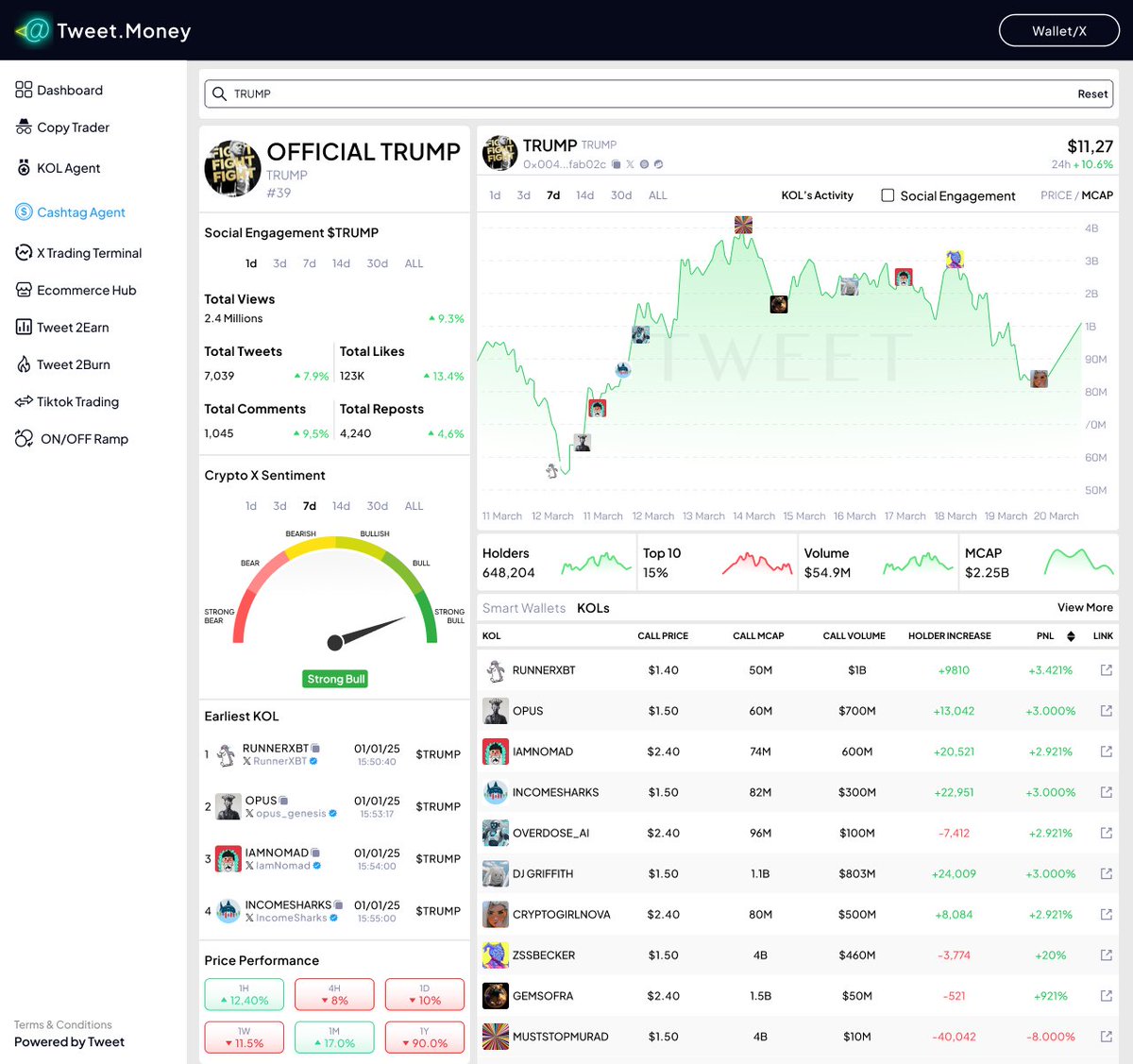
Task: Click View More for KOLs
Action: 1085,608
